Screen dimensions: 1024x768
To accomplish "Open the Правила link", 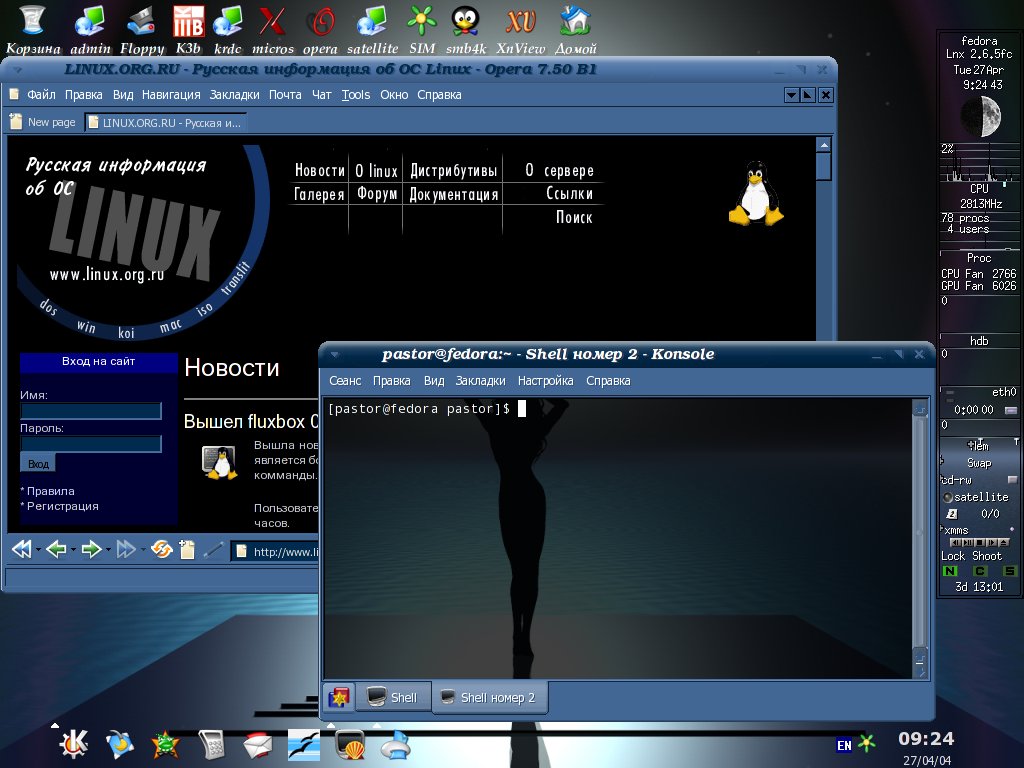I will point(50,491).
